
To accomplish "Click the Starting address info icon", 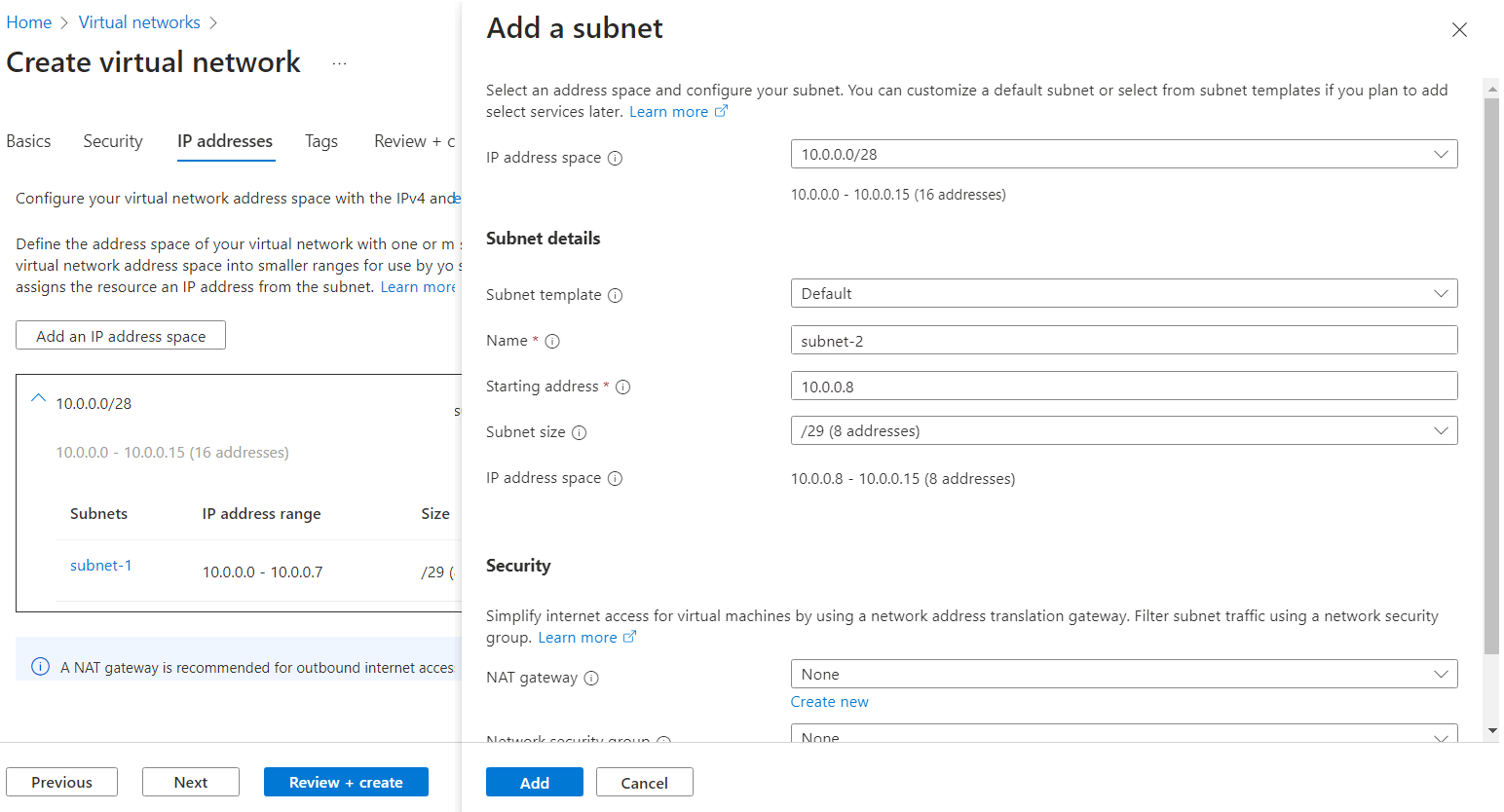I will click(x=624, y=387).
